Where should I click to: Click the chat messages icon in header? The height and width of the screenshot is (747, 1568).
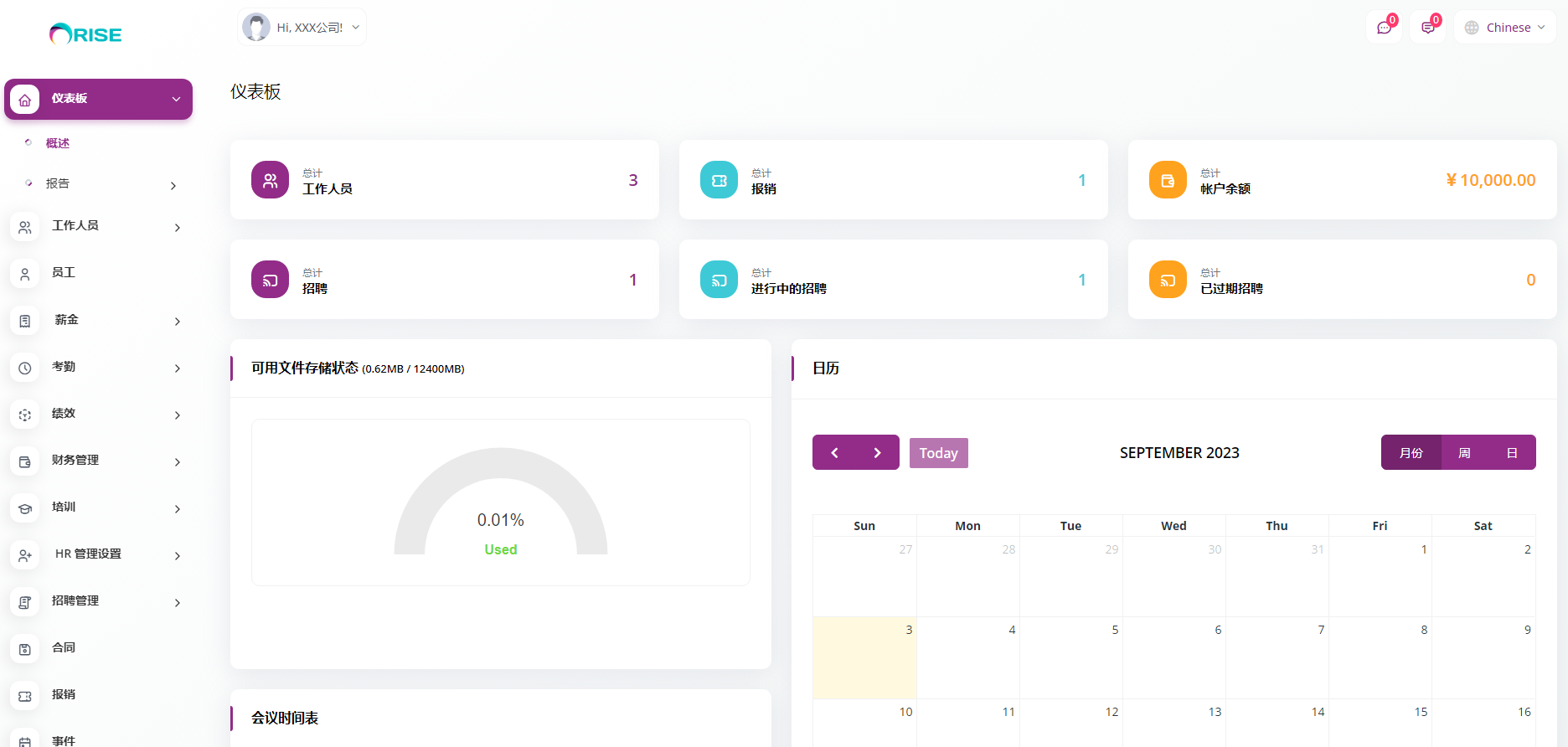coord(1384,28)
